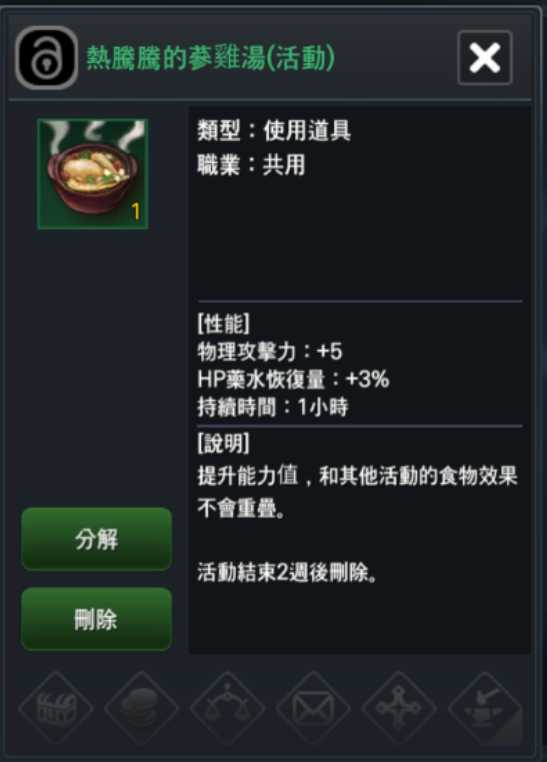Close the item details panel
The height and width of the screenshot is (762, 547).
pos(485,58)
